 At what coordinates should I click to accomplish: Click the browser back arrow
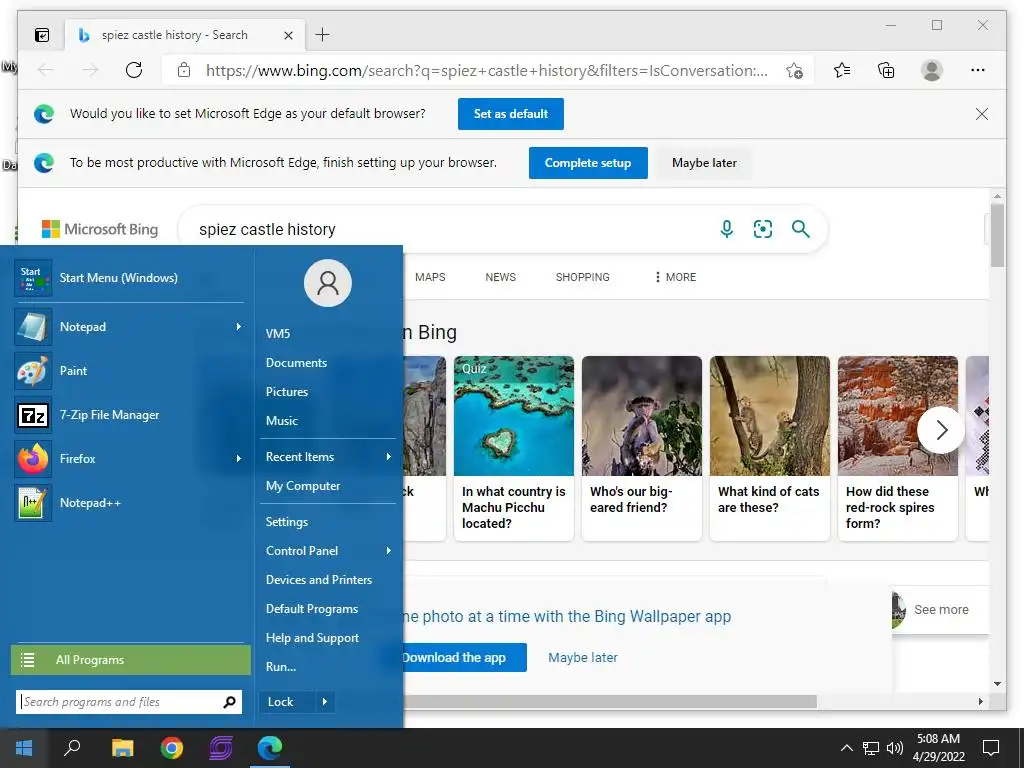coord(46,70)
